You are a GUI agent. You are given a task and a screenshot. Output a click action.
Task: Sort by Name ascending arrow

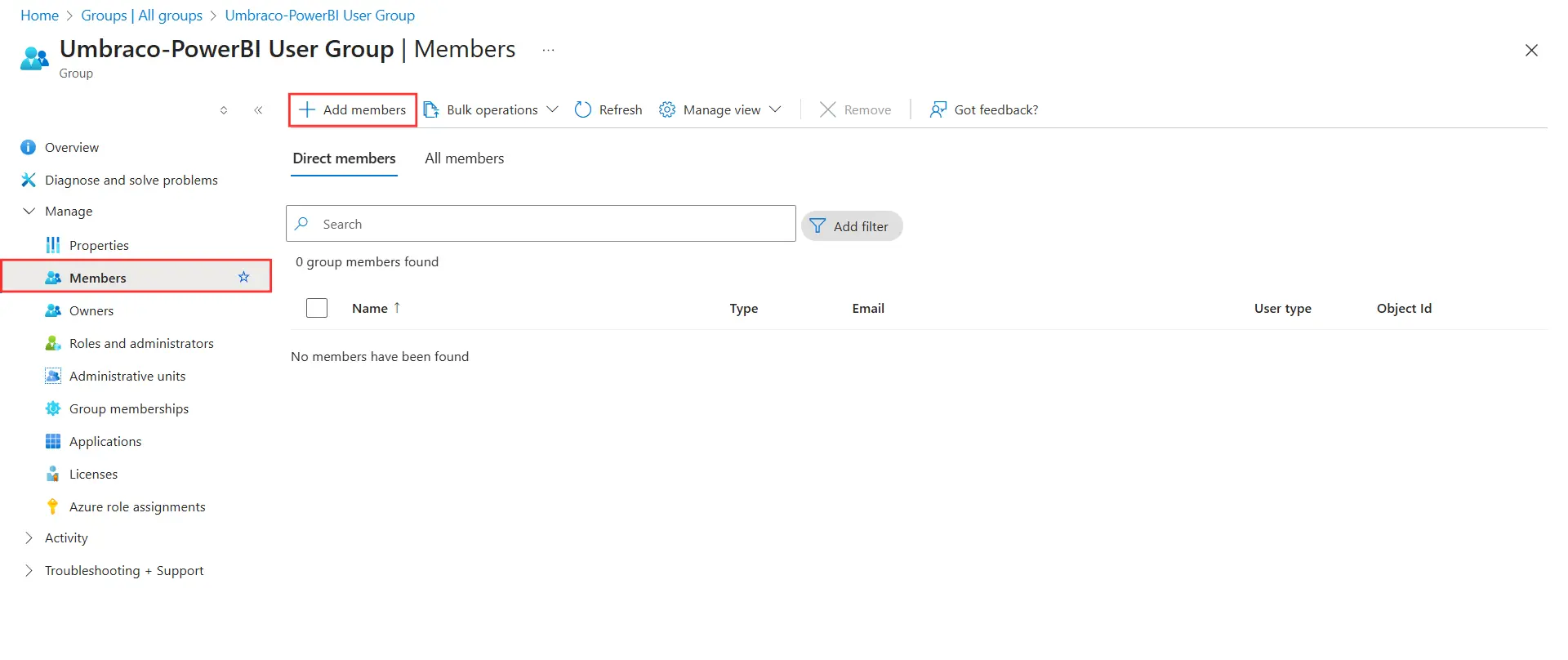397,308
